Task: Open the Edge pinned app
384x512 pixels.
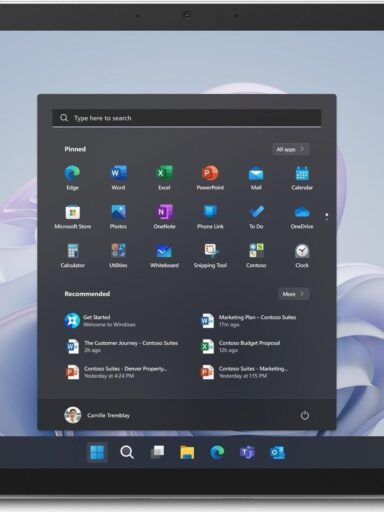Action: click(x=72, y=178)
